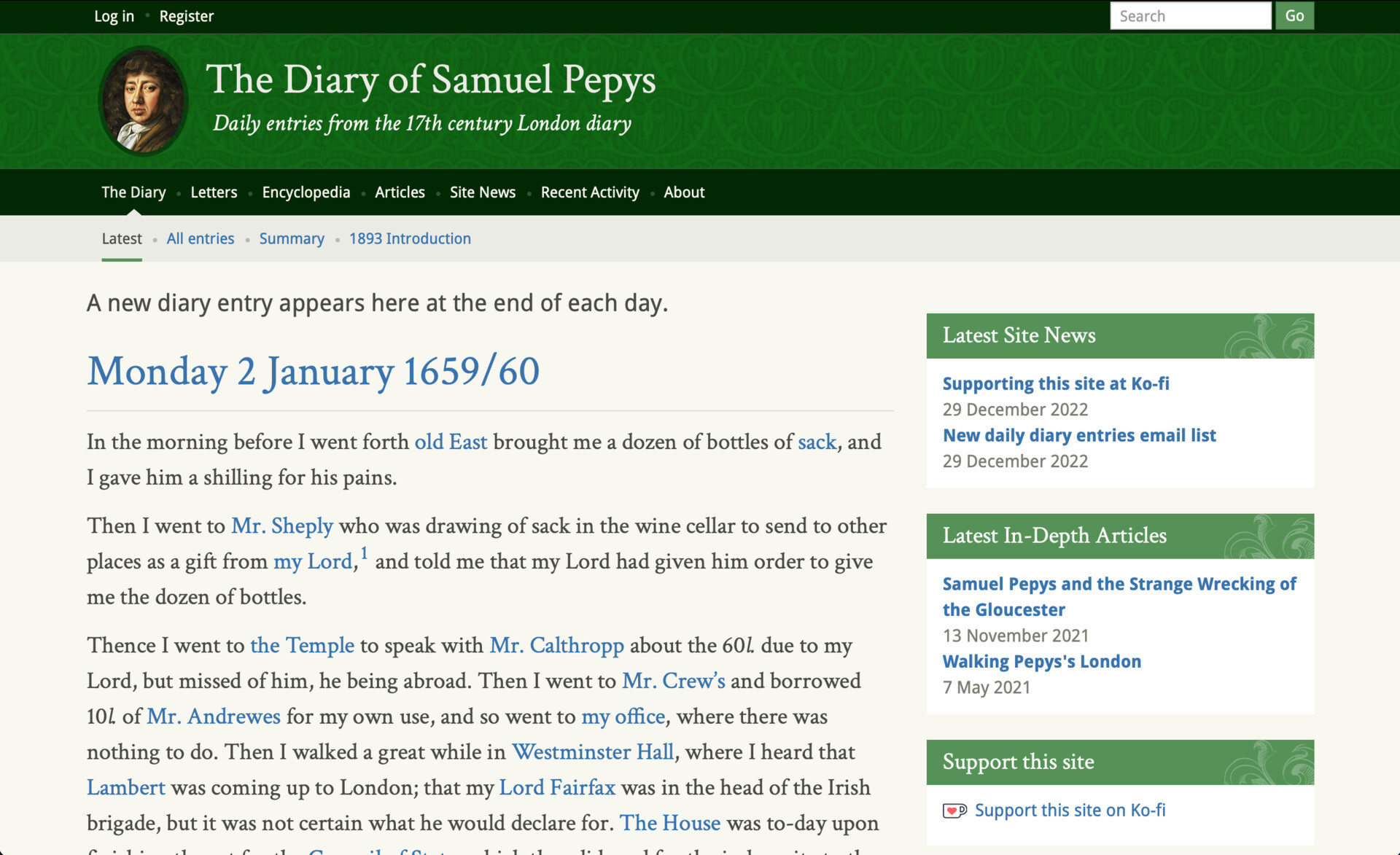Image resolution: width=1400 pixels, height=855 pixels.
Task: Click Support this site panel header
Action: (1120, 762)
